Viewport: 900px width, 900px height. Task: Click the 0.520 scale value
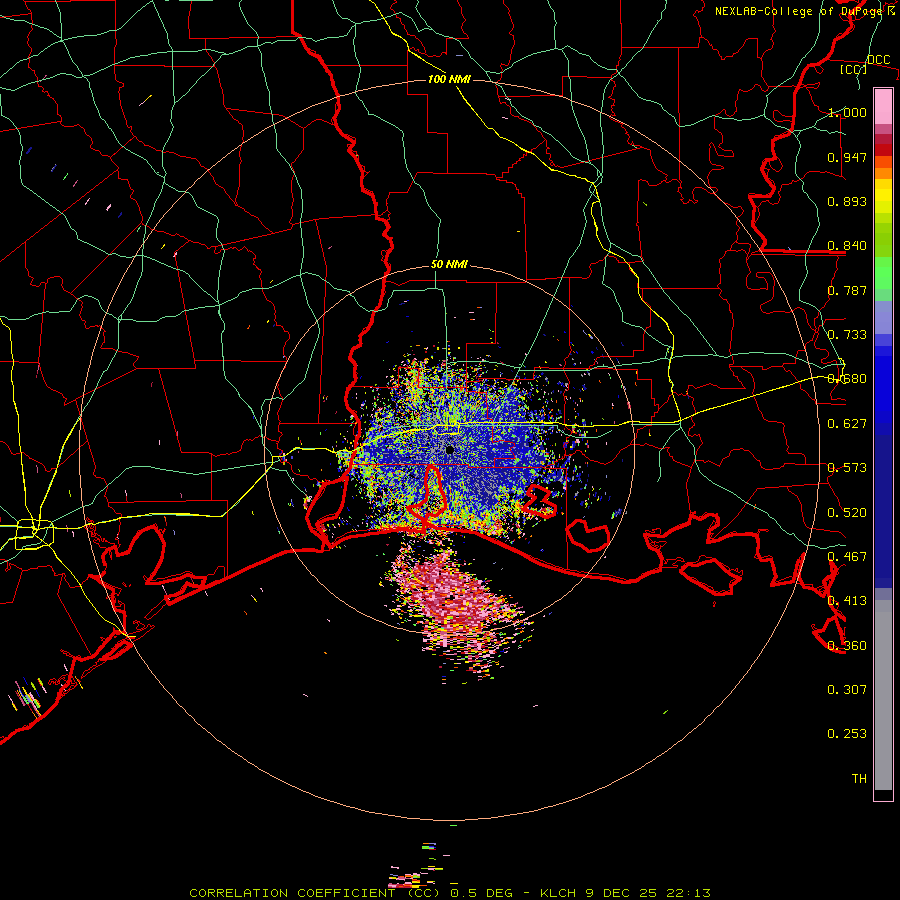(x=847, y=513)
